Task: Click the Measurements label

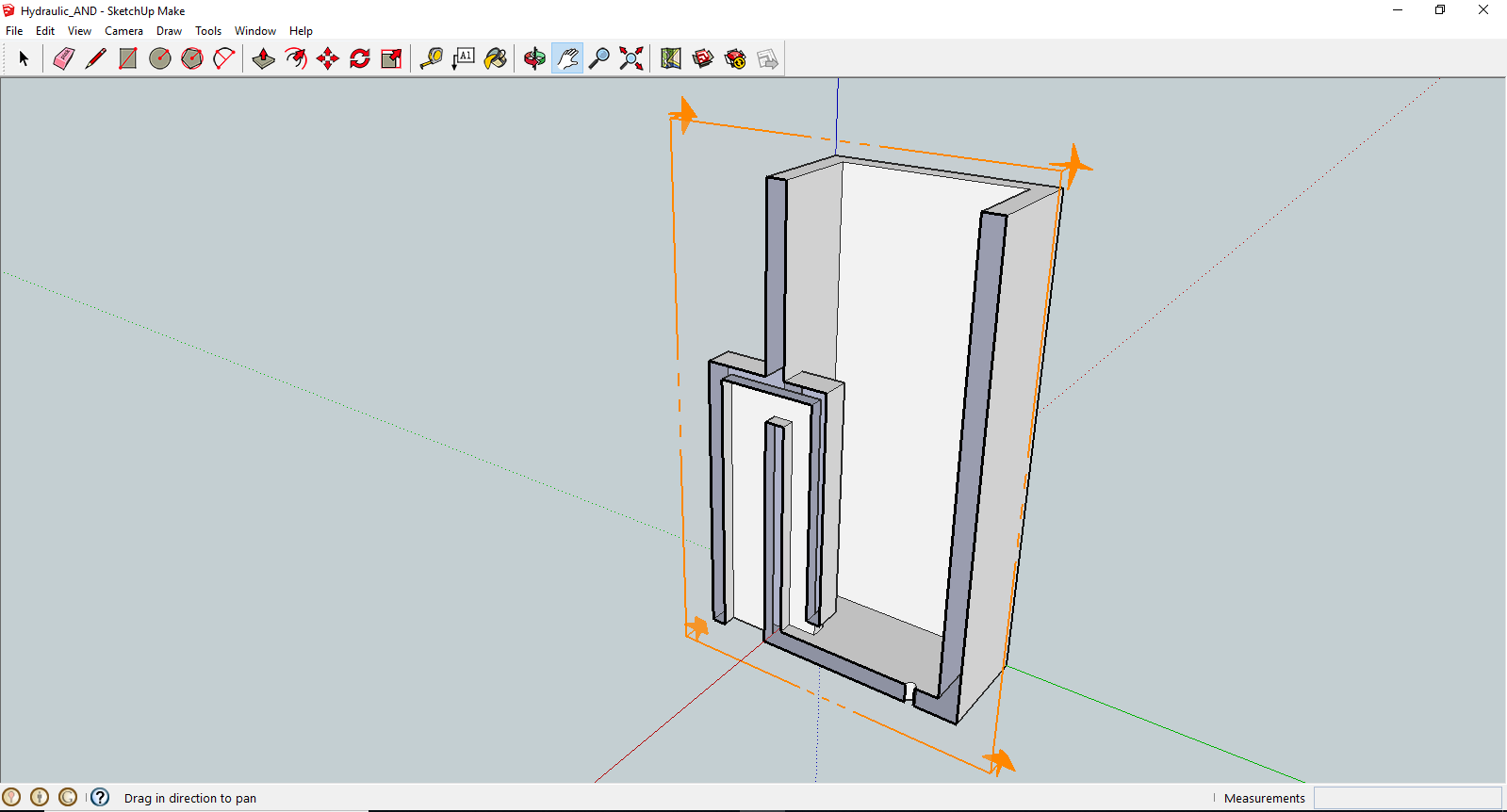Action: [x=1264, y=798]
